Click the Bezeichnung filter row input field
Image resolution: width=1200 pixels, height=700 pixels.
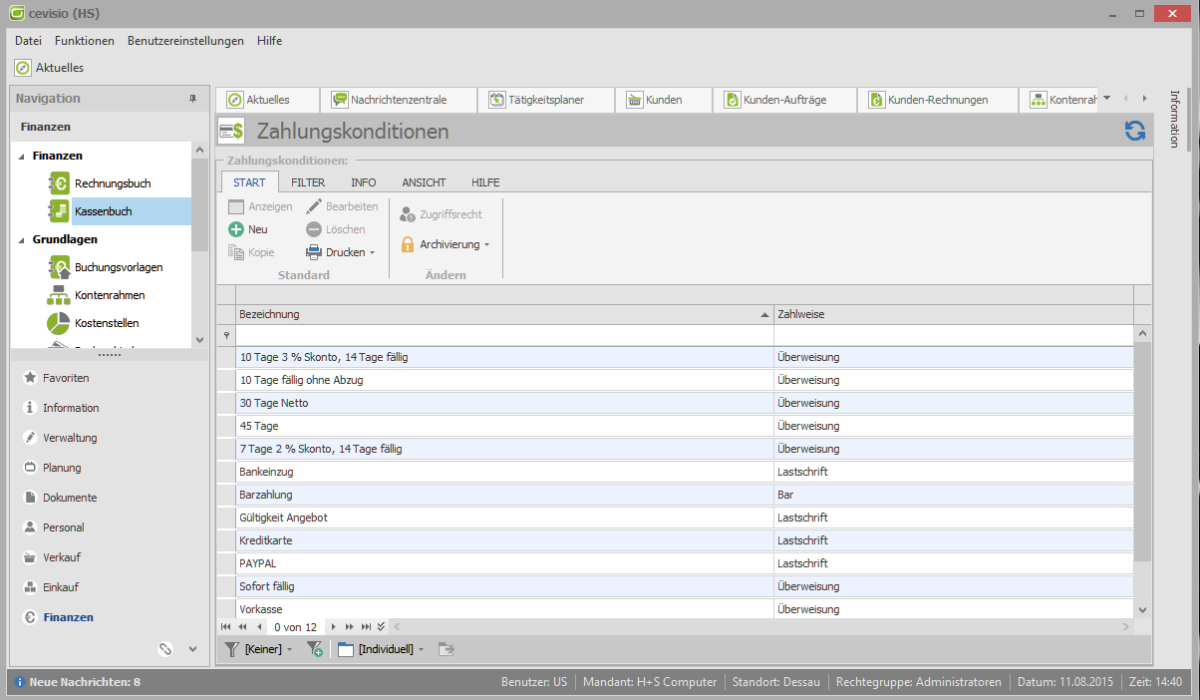pyautogui.click(x=504, y=335)
